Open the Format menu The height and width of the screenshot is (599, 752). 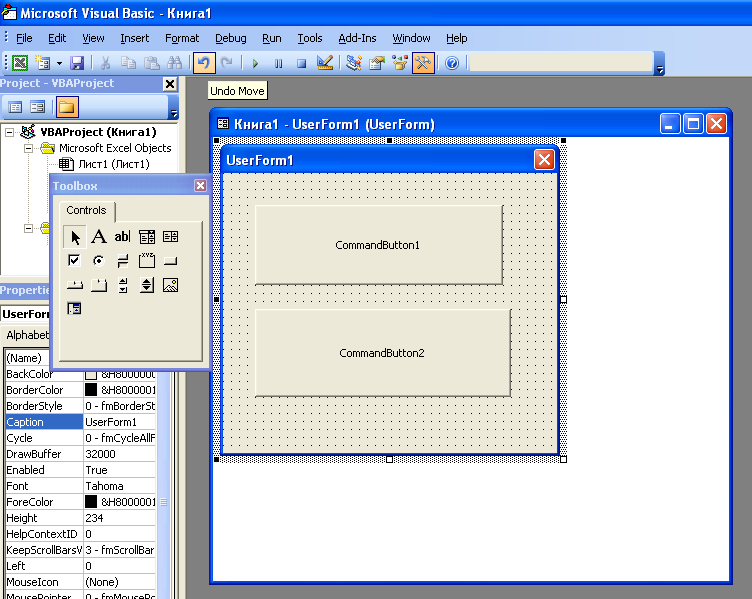pos(182,38)
